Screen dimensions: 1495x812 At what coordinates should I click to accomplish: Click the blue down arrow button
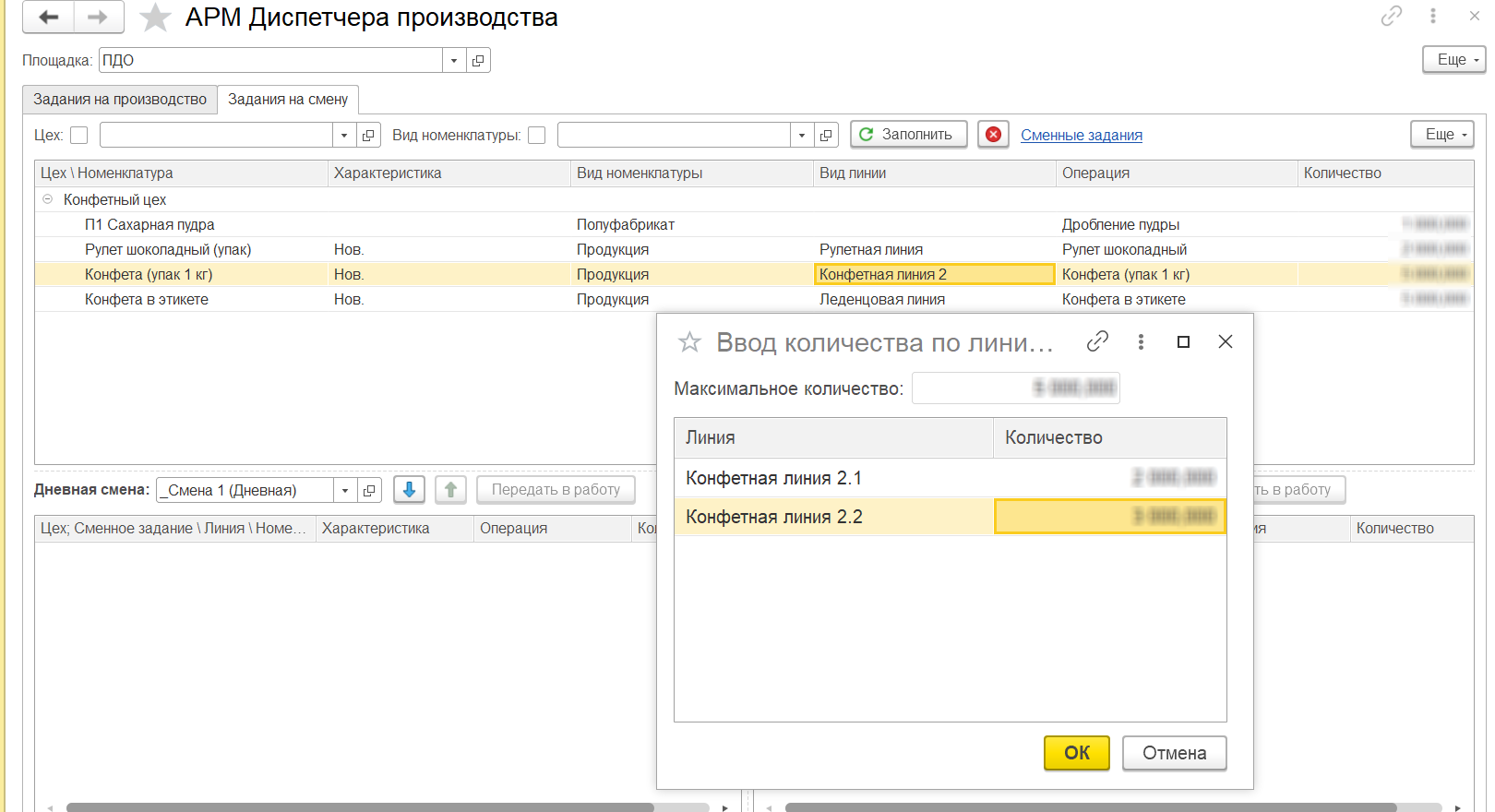point(409,490)
